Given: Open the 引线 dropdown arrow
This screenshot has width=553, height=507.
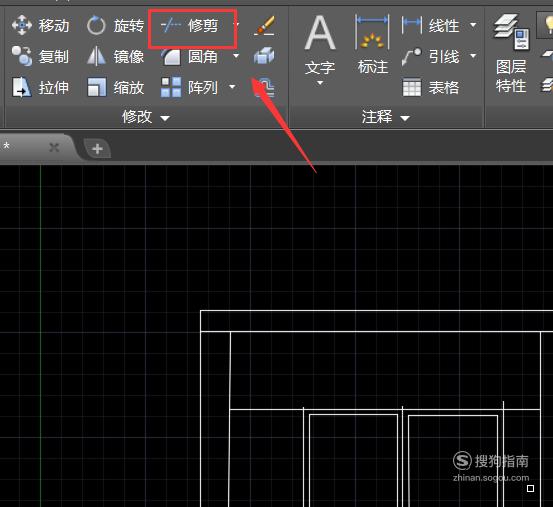Looking at the screenshot, I should [473, 56].
